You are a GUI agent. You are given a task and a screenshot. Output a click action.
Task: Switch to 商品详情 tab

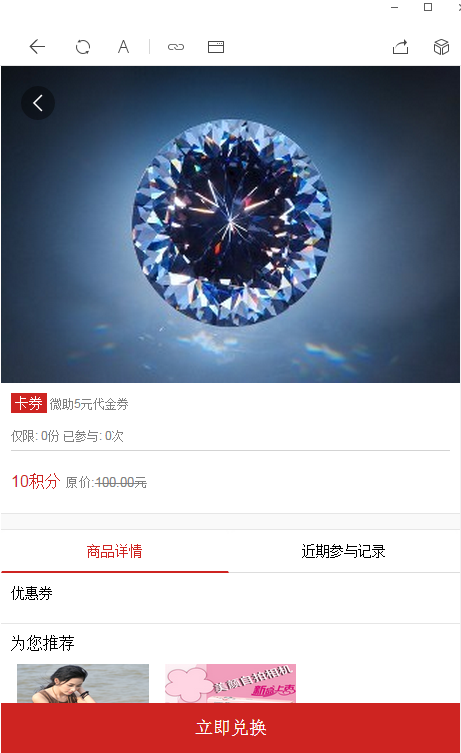[x=114, y=551]
